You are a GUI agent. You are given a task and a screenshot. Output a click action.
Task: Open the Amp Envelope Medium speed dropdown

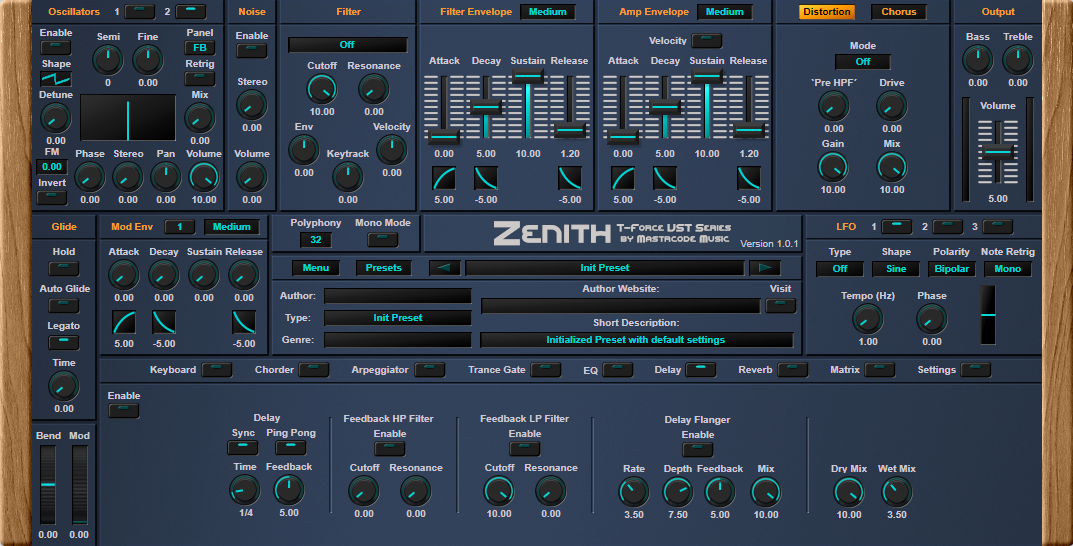725,12
